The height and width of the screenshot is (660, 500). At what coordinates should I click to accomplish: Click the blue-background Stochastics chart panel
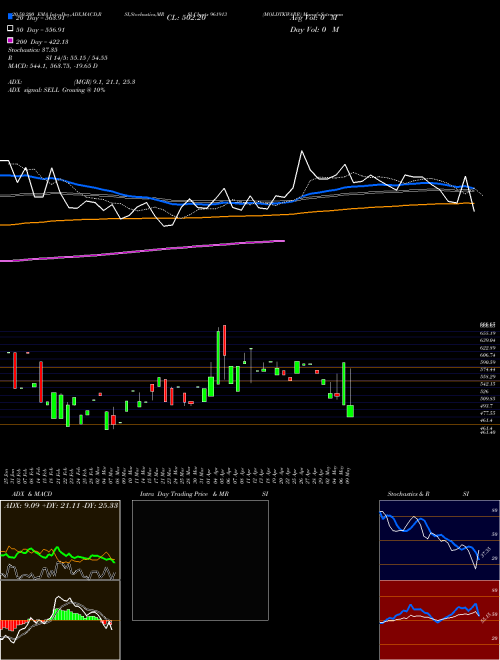click(x=439, y=540)
